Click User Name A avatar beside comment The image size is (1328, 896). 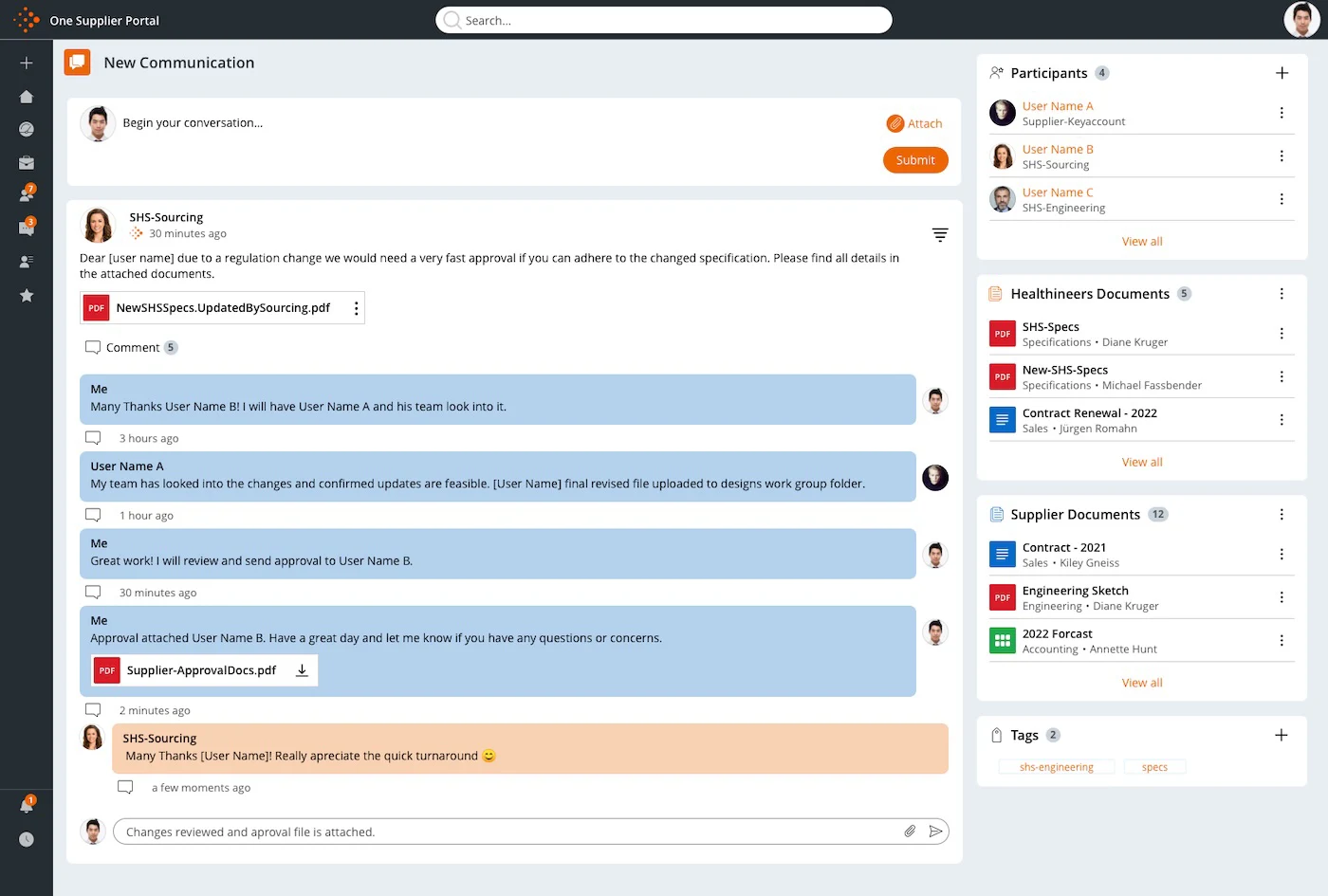[x=935, y=478]
